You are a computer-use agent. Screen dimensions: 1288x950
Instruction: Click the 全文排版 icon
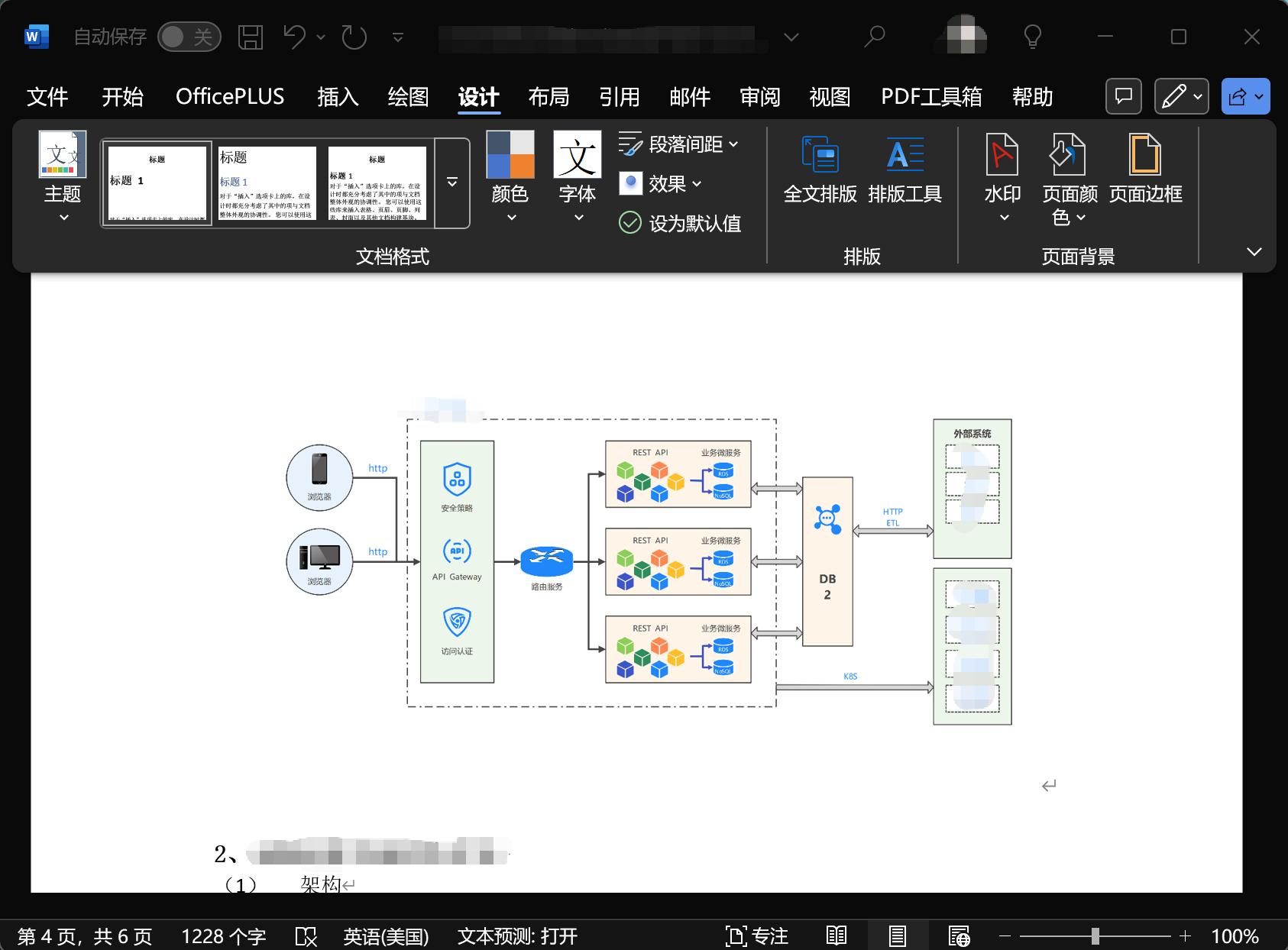point(820,170)
